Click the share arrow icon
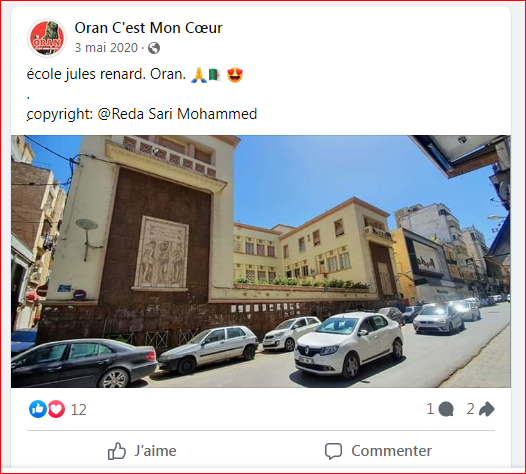This screenshot has width=526, height=474. [487, 409]
